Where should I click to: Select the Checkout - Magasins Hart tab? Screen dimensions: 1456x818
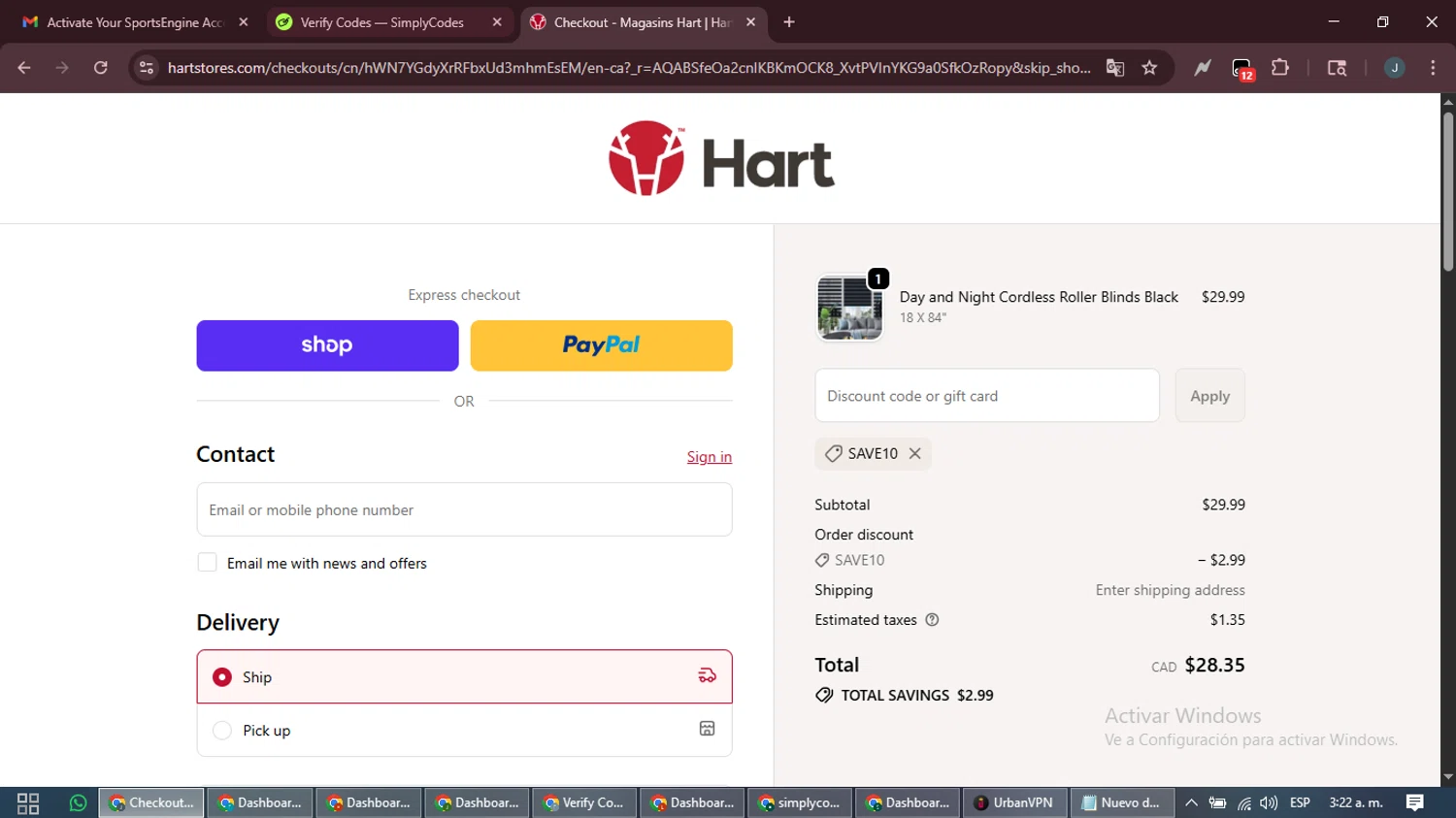[x=642, y=22]
